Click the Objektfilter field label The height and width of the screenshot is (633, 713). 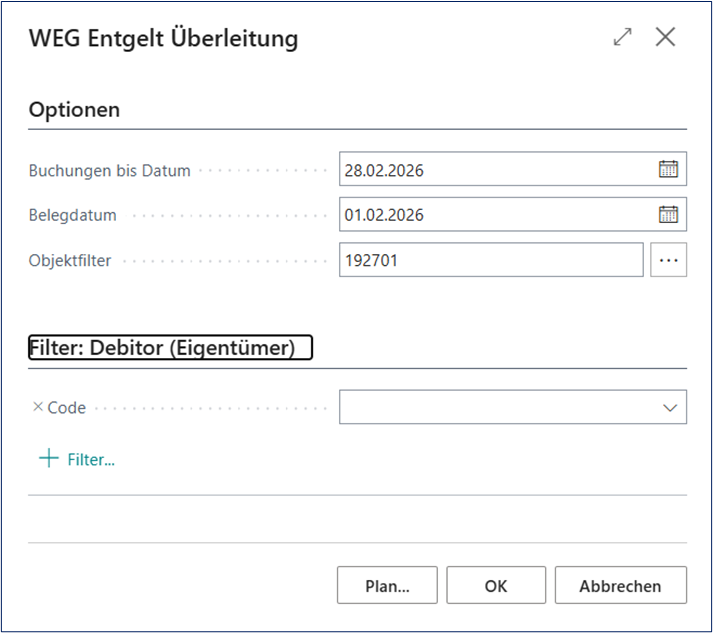(70, 260)
